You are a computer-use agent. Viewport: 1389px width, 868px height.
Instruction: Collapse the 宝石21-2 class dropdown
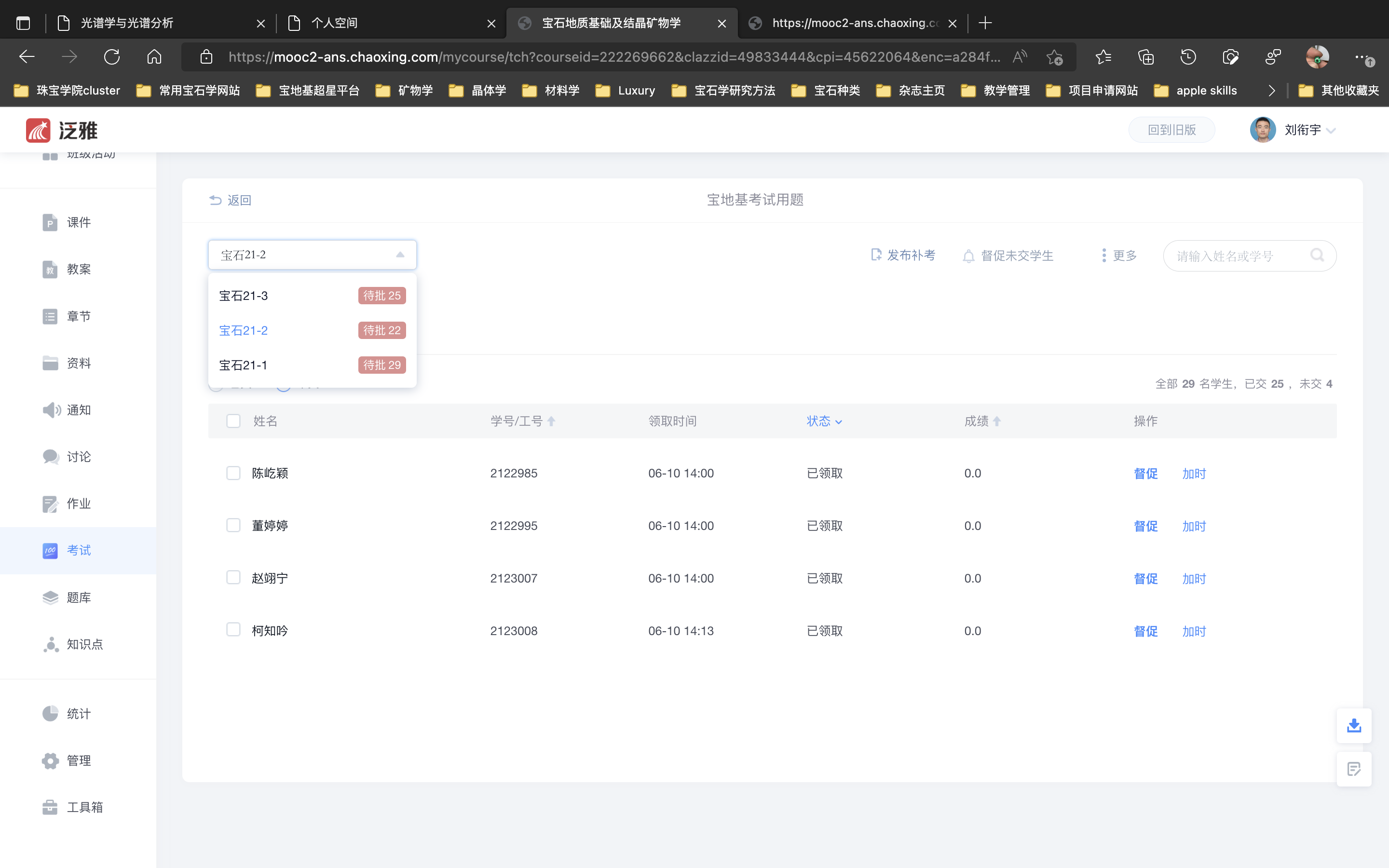[400, 255]
